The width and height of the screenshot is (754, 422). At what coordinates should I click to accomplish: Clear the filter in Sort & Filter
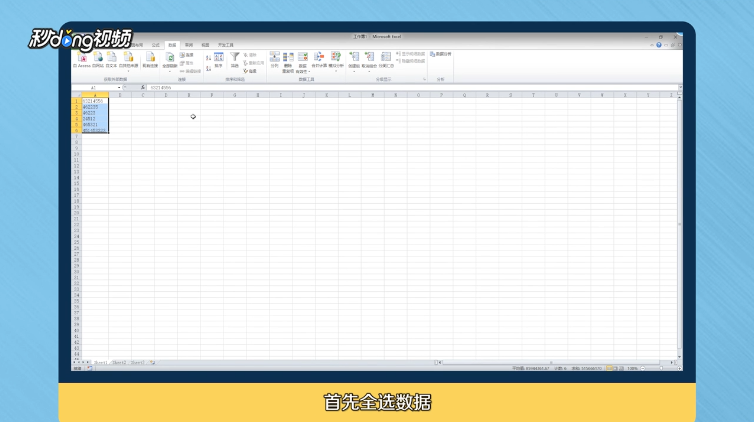[x=250, y=55]
